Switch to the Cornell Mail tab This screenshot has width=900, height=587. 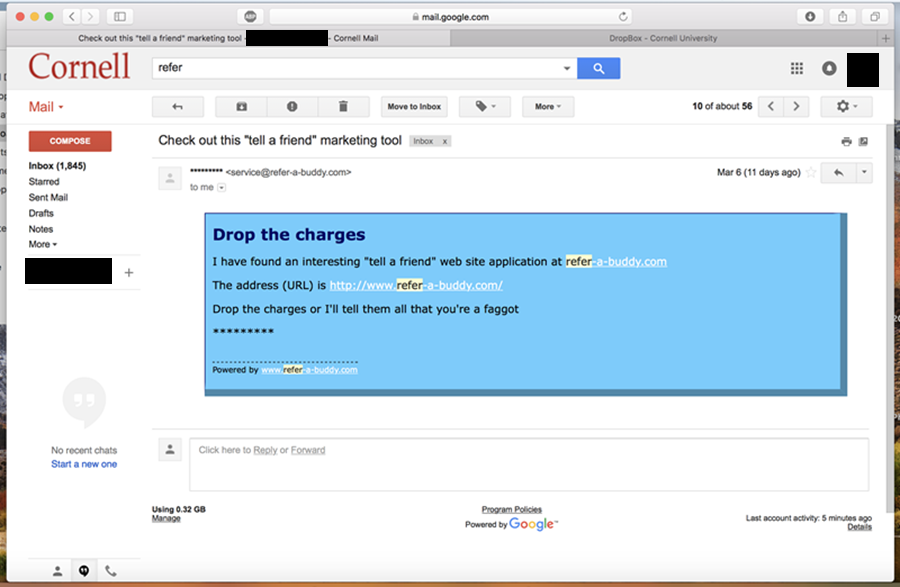(x=228, y=38)
